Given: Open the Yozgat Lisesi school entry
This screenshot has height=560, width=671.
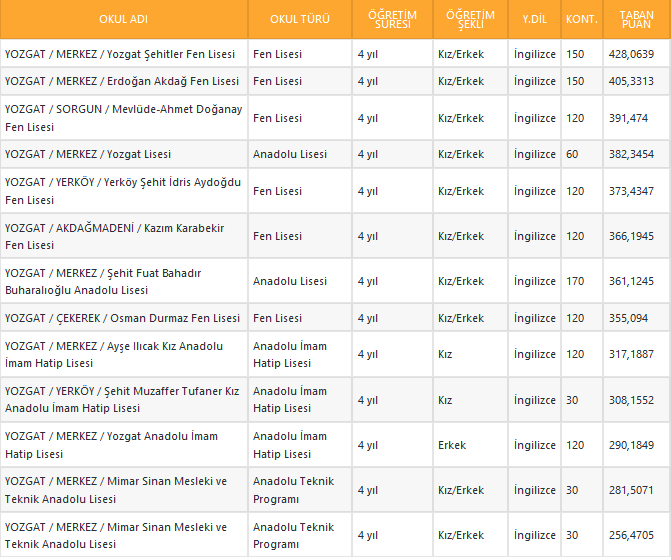Looking at the screenshot, I should (88, 154).
